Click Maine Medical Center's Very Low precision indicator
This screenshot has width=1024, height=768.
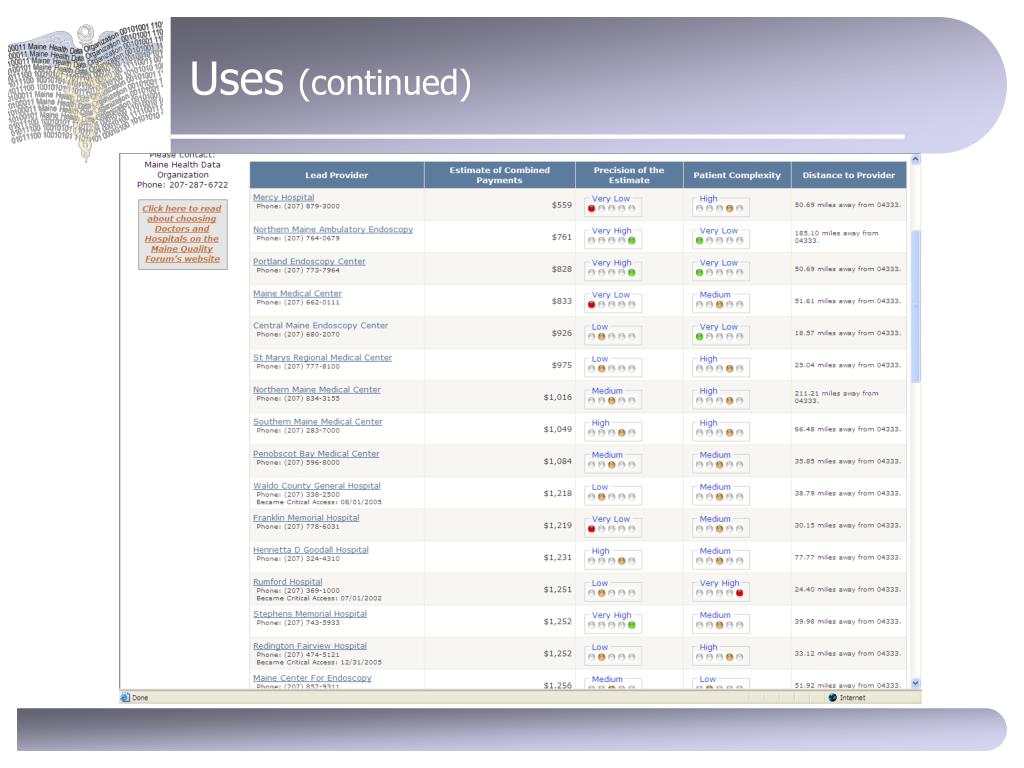pos(612,300)
